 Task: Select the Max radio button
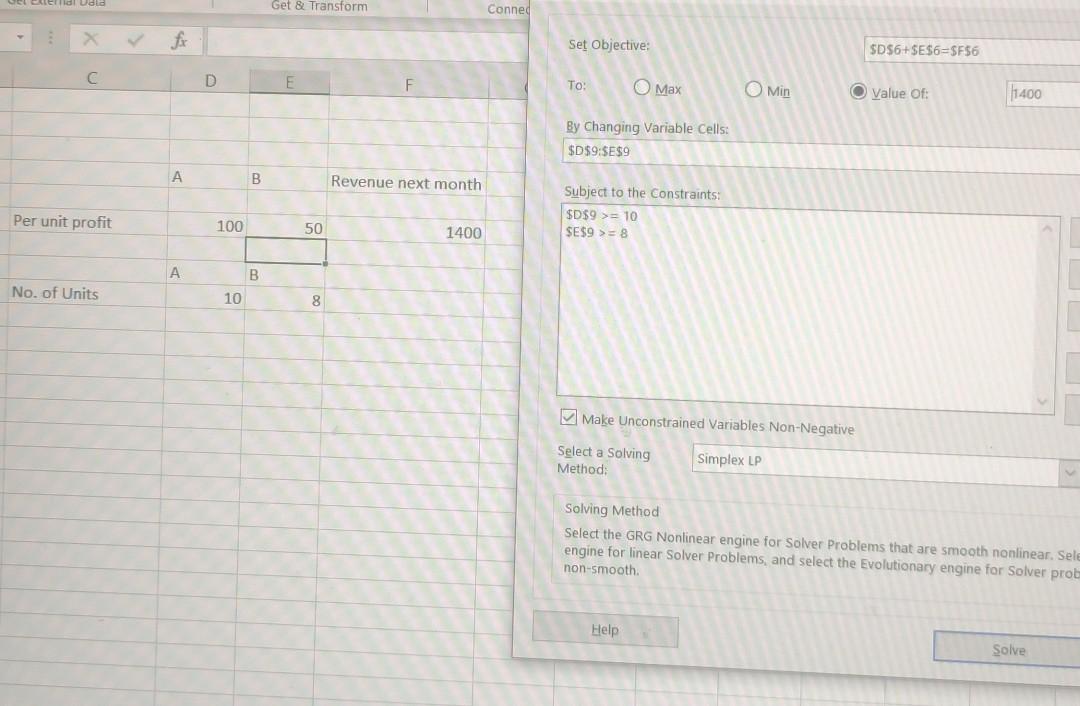pos(641,88)
